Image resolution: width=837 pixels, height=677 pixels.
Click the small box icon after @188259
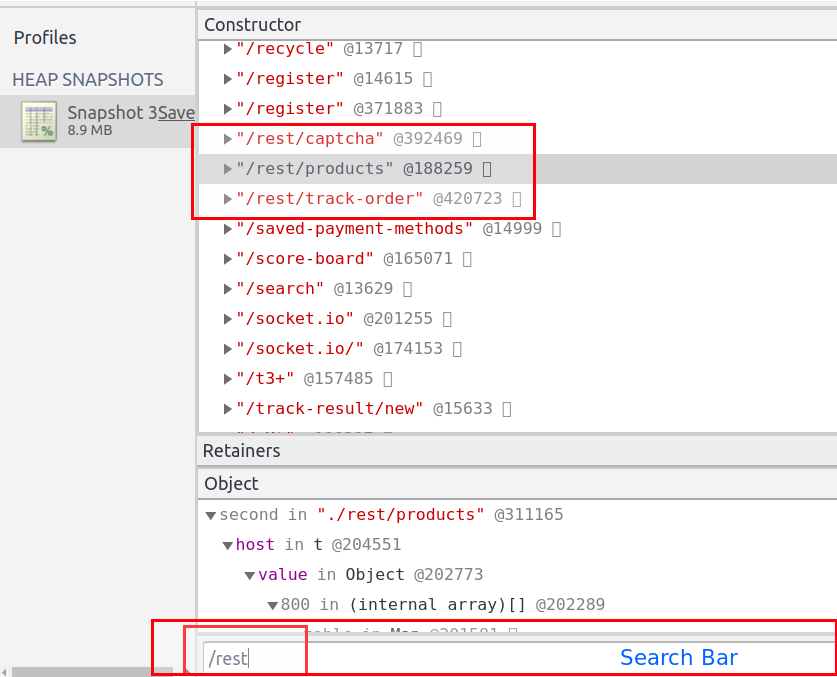coord(487,169)
